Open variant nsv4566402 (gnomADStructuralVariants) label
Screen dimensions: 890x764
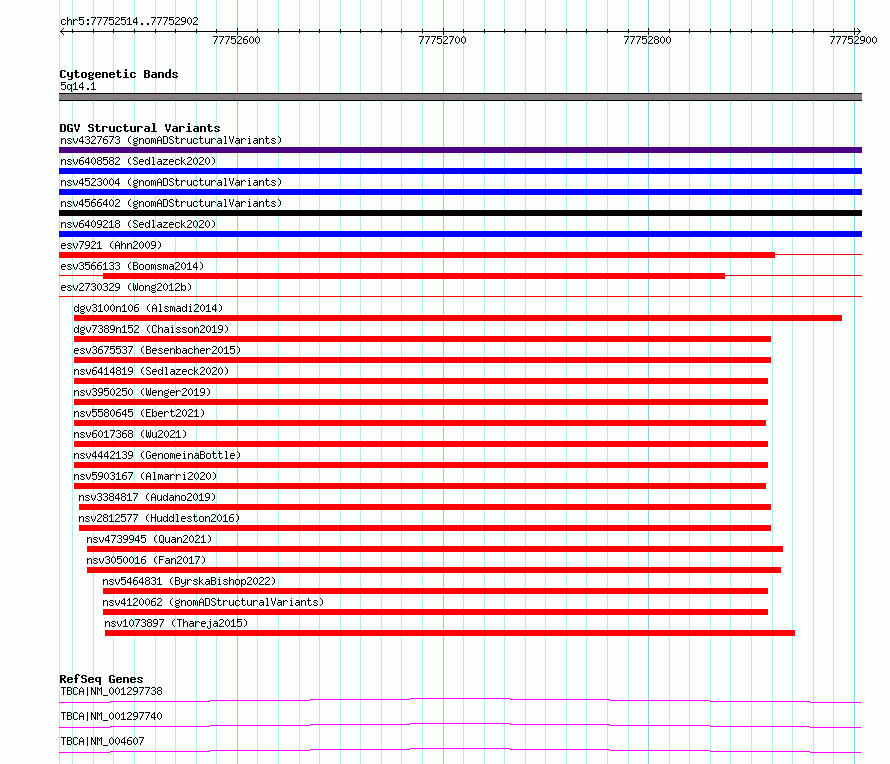point(171,203)
